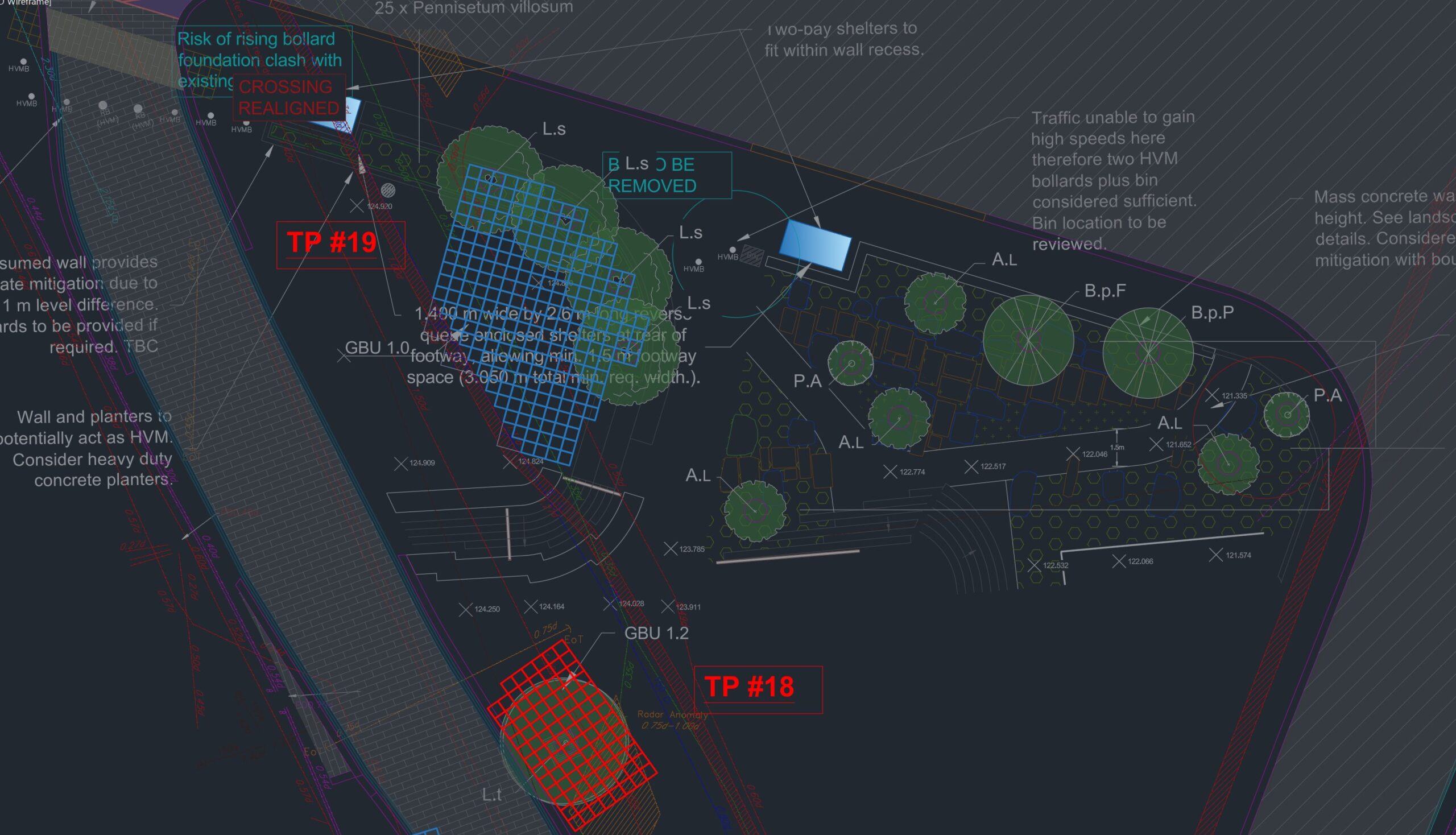This screenshot has width=1456, height=835.
Task: Click the B.p.P tree symbol
Action: click(1148, 353)
